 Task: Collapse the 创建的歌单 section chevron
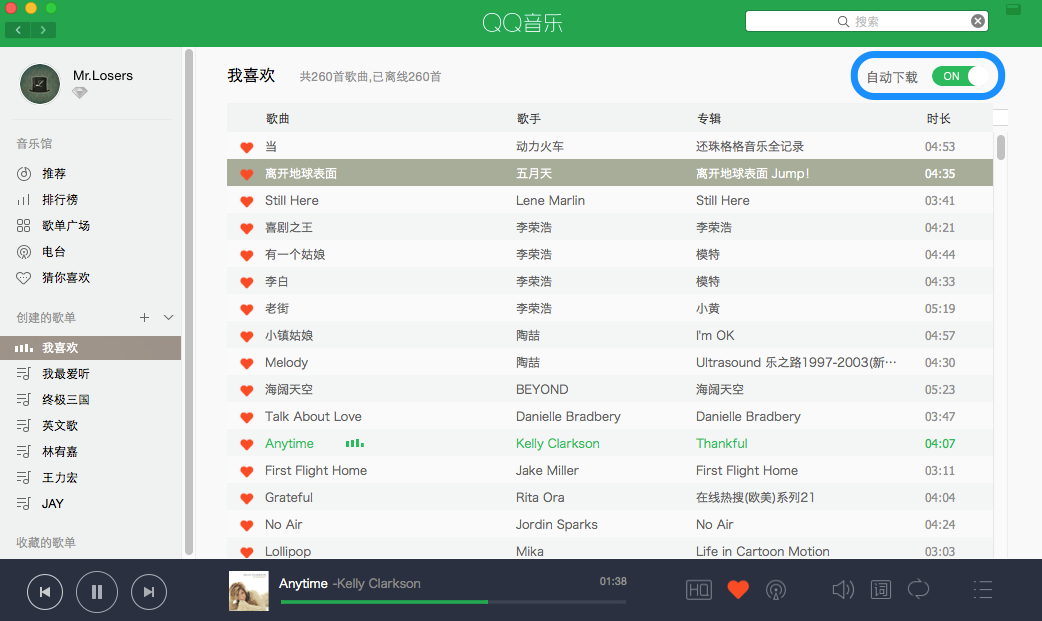169,317
